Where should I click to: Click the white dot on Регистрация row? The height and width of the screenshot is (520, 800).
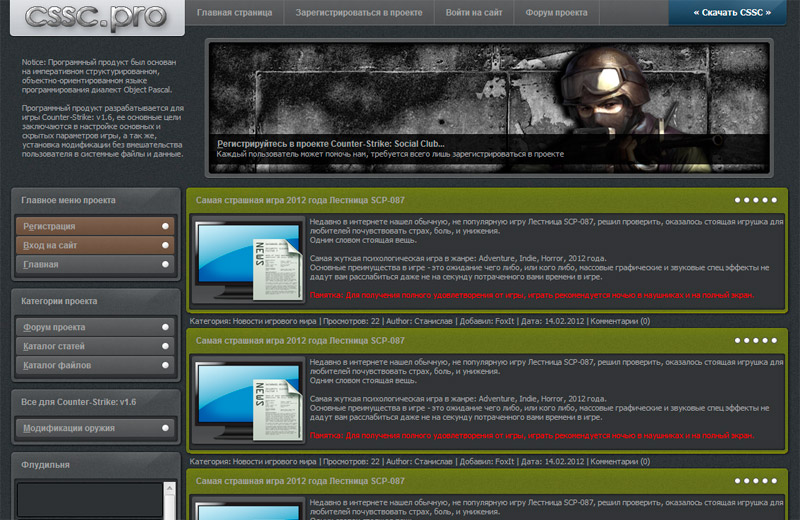click(165, 226)
